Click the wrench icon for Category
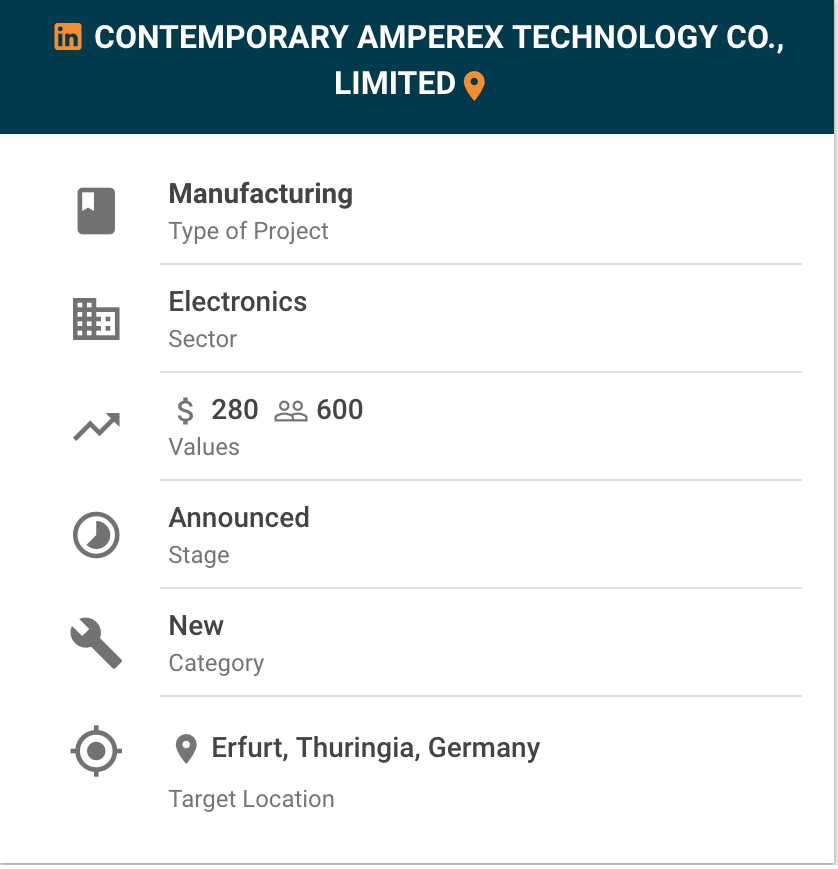Viewport: 838px width, 869px height. (96, 643)
